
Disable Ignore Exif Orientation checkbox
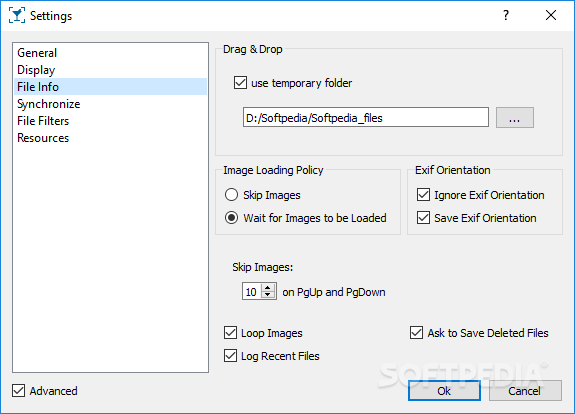pyautogui.click(x=423, y=195)
